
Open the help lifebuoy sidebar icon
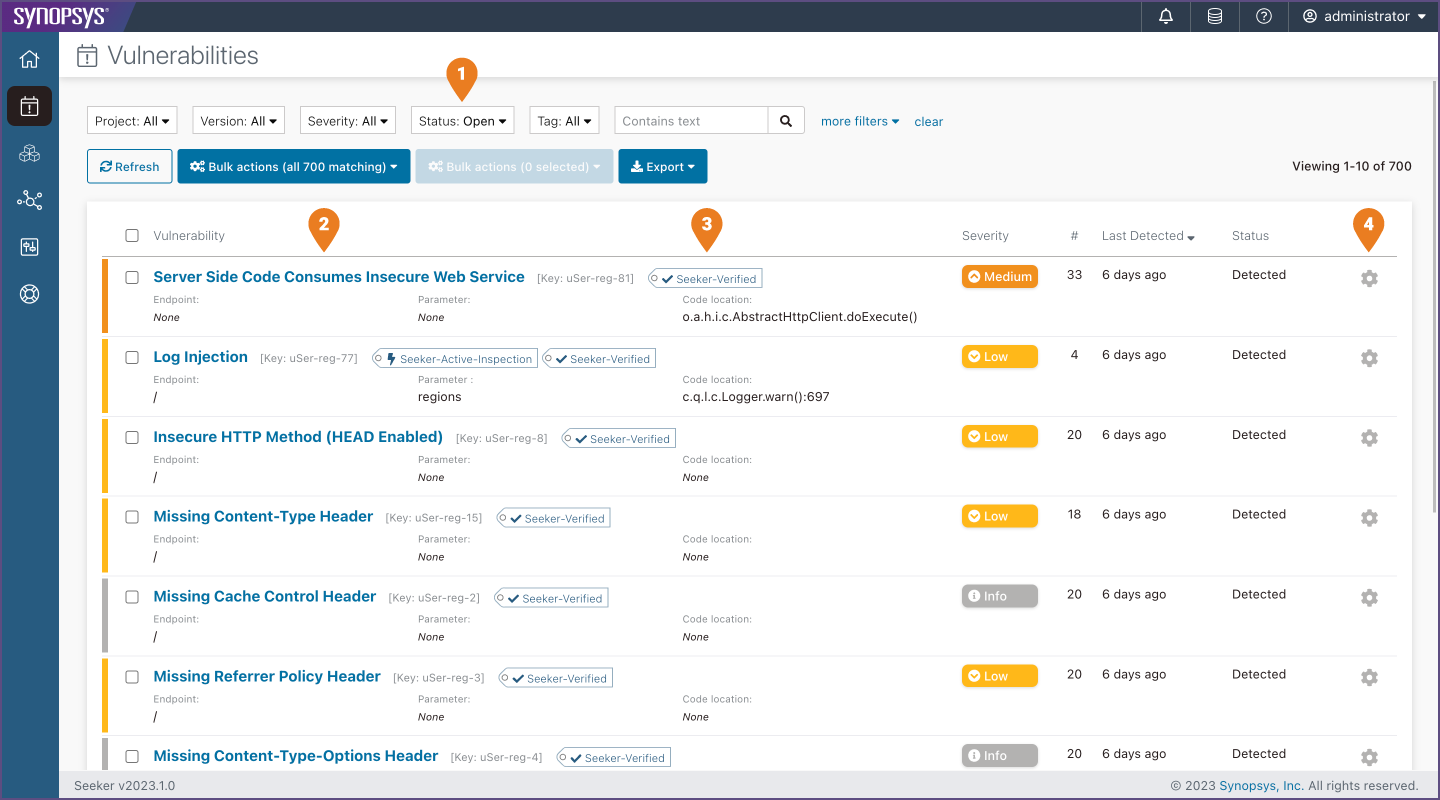[x=29, y=294]
